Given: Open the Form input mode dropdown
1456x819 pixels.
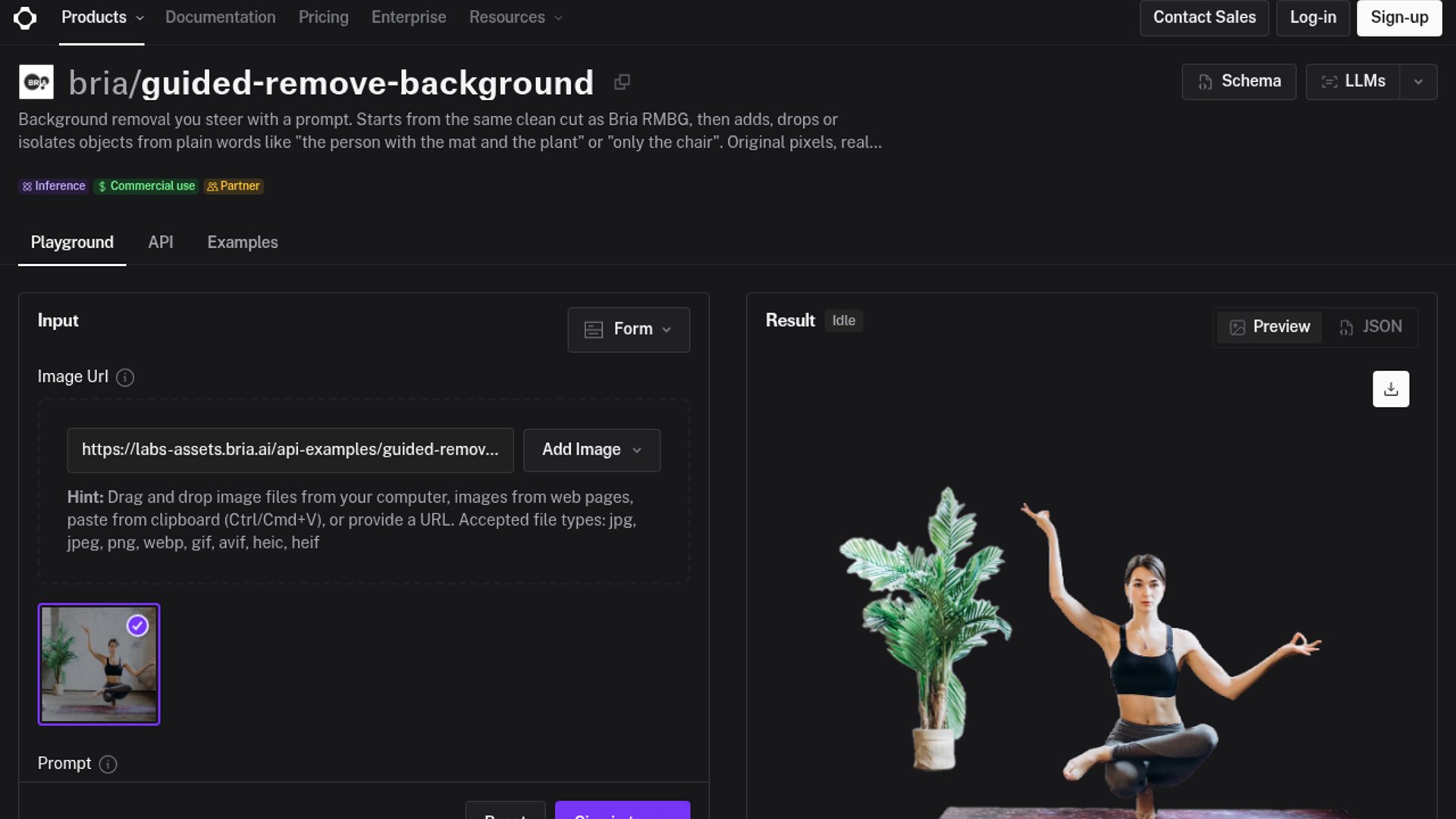Looking at the screenshot, I should coord(629,329).
